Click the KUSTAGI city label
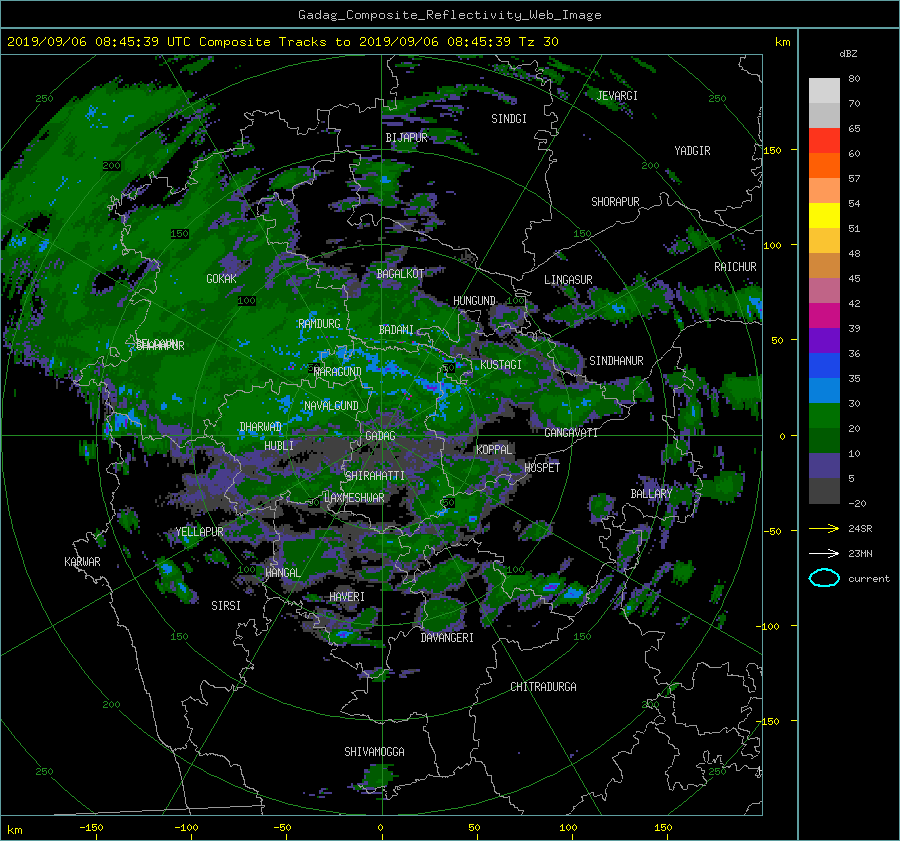 (x=501, y=365)
